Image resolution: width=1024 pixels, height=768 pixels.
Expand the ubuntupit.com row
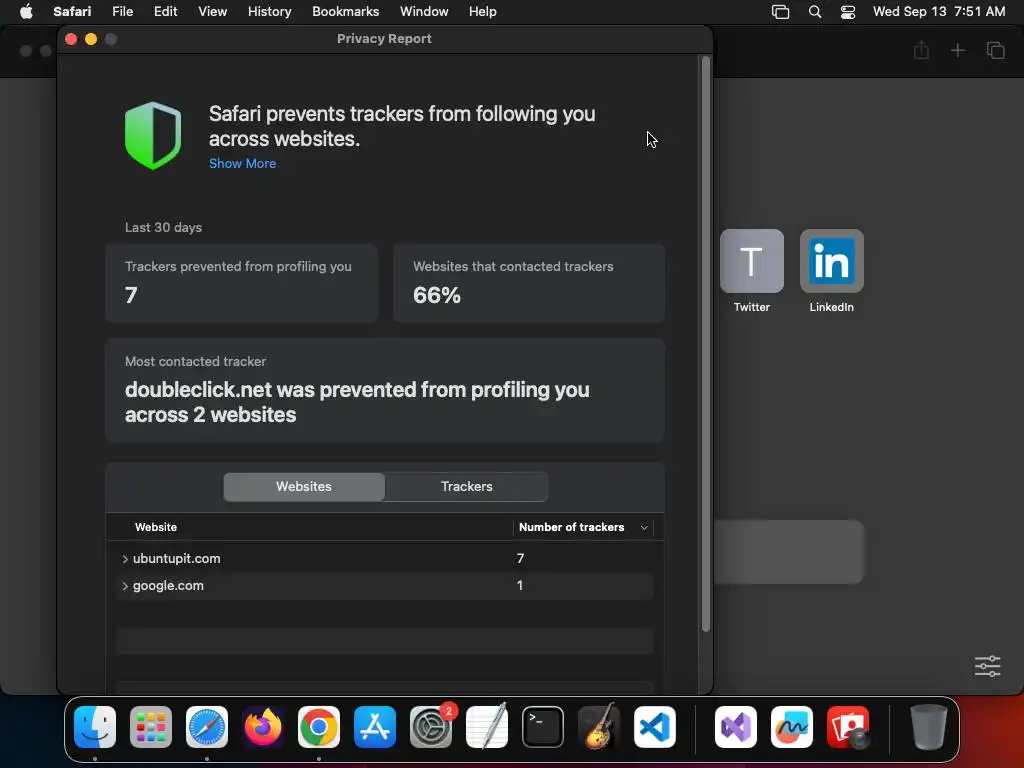click(125, 559)
